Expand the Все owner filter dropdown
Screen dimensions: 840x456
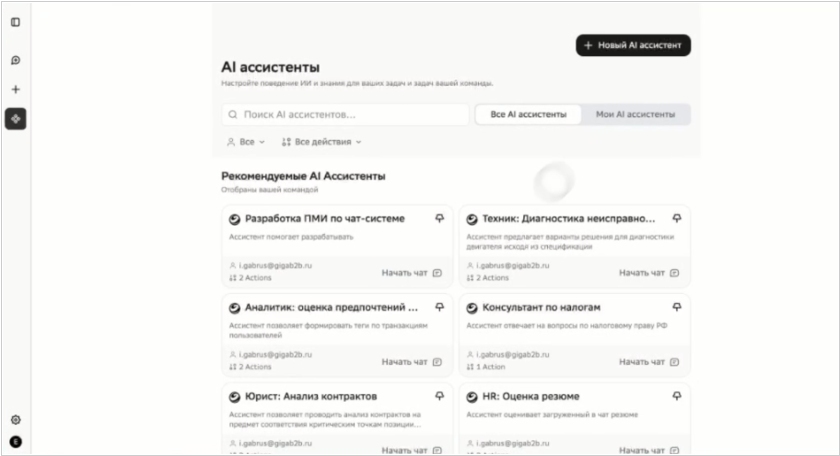(x=246, y=142)
